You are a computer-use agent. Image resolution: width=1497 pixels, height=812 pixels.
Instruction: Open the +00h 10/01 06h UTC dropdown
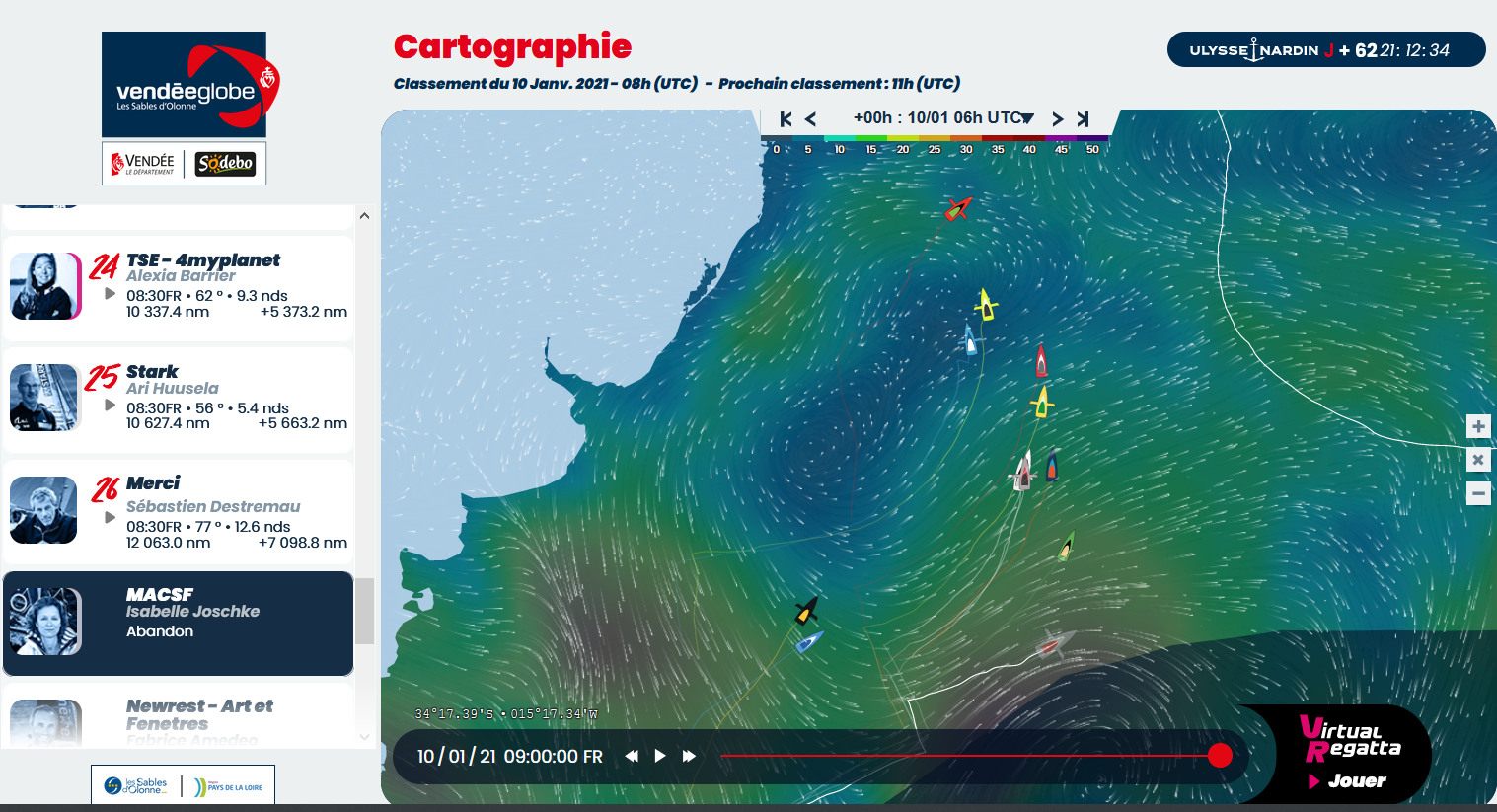click(x=942, y=118)
